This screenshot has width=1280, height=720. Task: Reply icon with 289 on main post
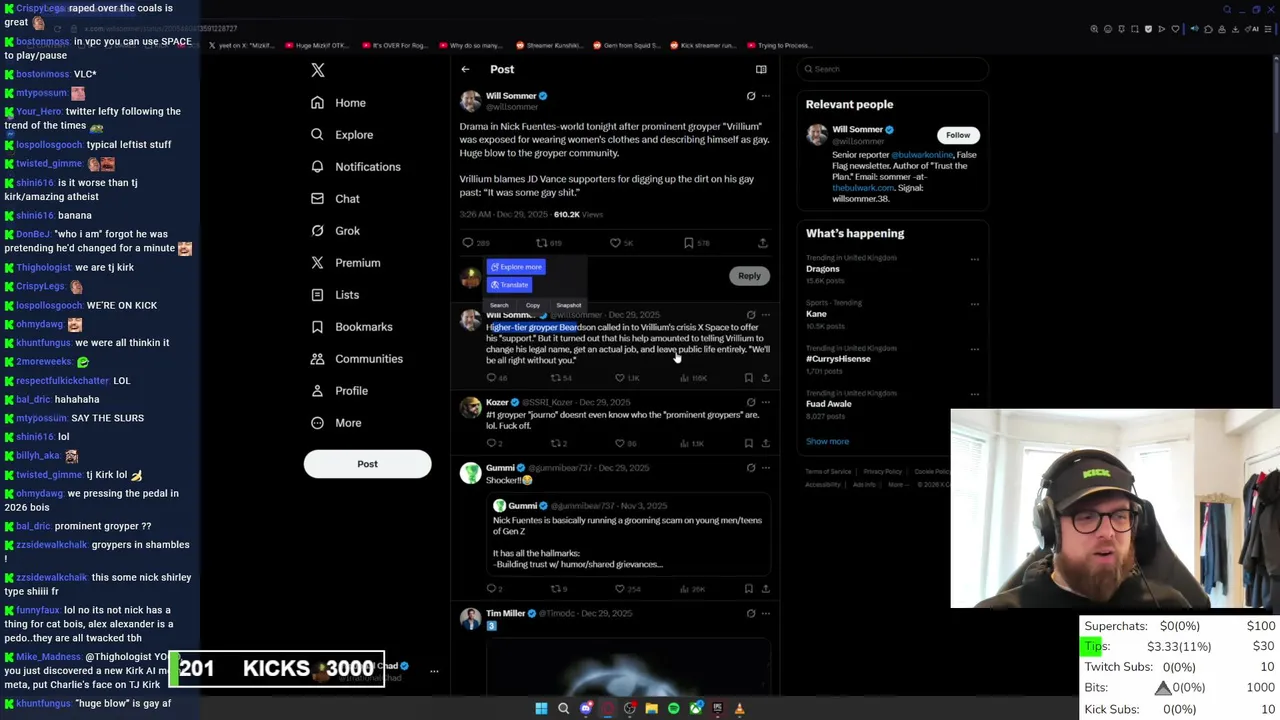click(467, 242)
